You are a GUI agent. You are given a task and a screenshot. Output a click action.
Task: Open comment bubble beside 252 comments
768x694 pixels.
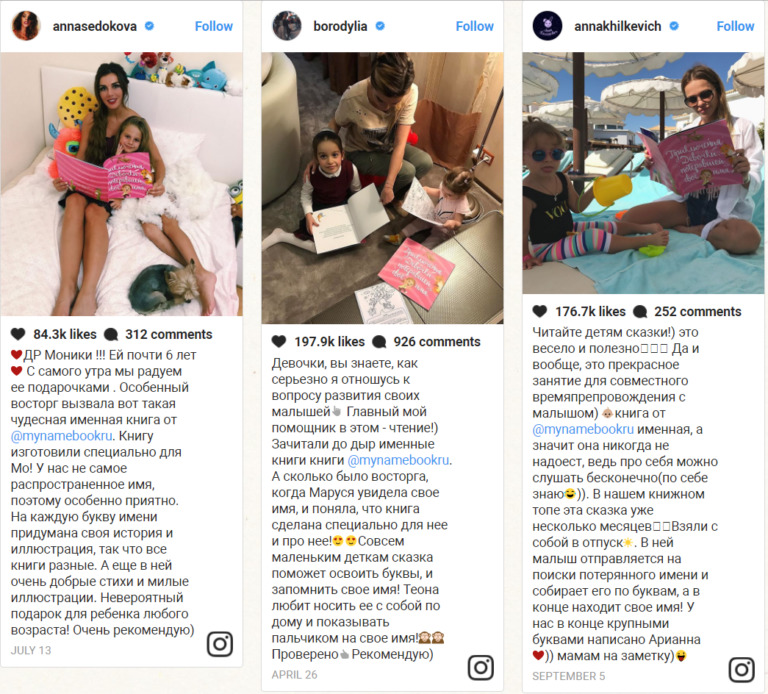(x=640, y=311)
